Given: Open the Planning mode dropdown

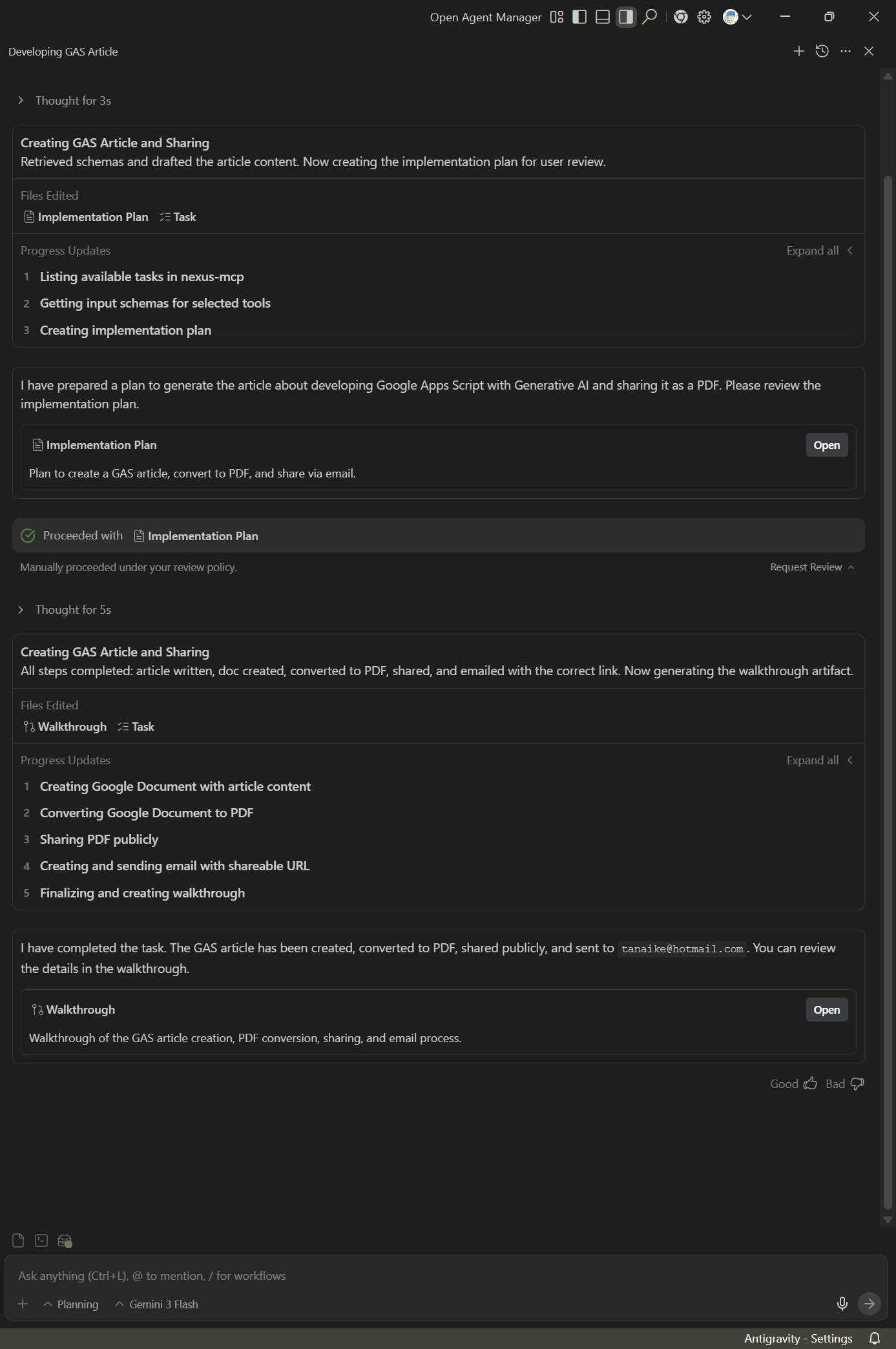Looking at the screenshot, I should coord(71,1304).
